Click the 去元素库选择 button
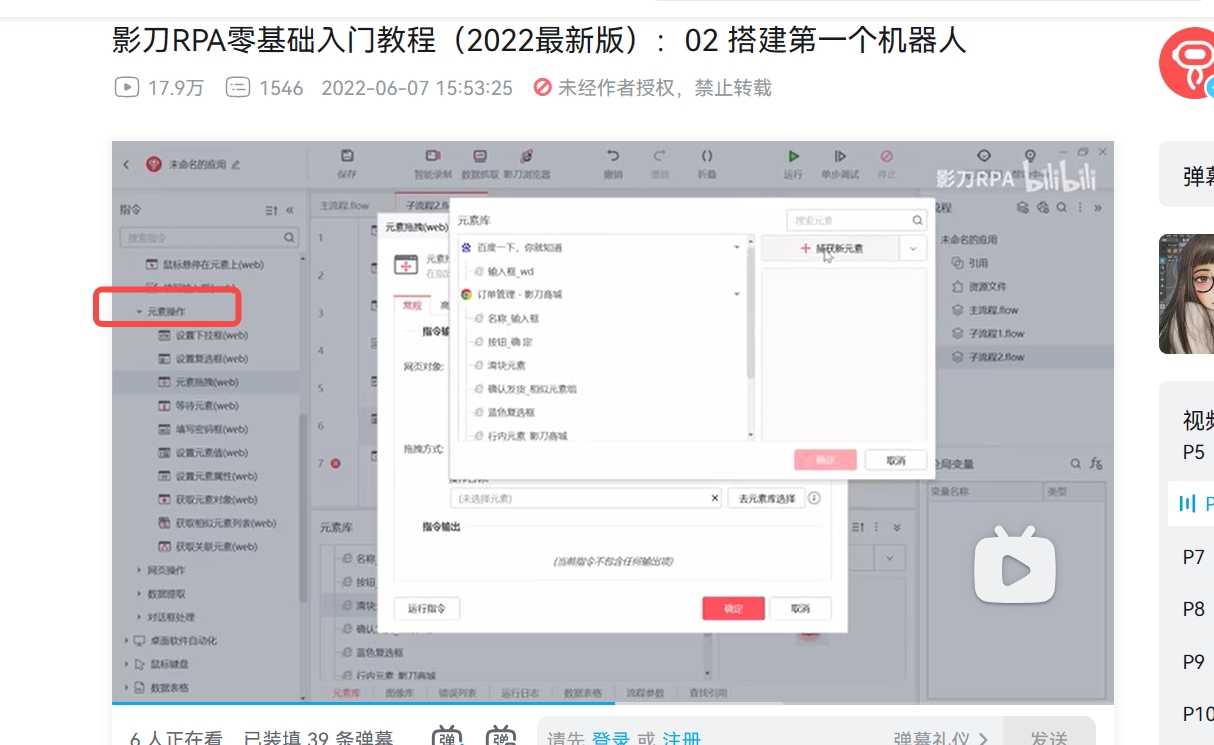1214x745 pixels. coord(766,497)
